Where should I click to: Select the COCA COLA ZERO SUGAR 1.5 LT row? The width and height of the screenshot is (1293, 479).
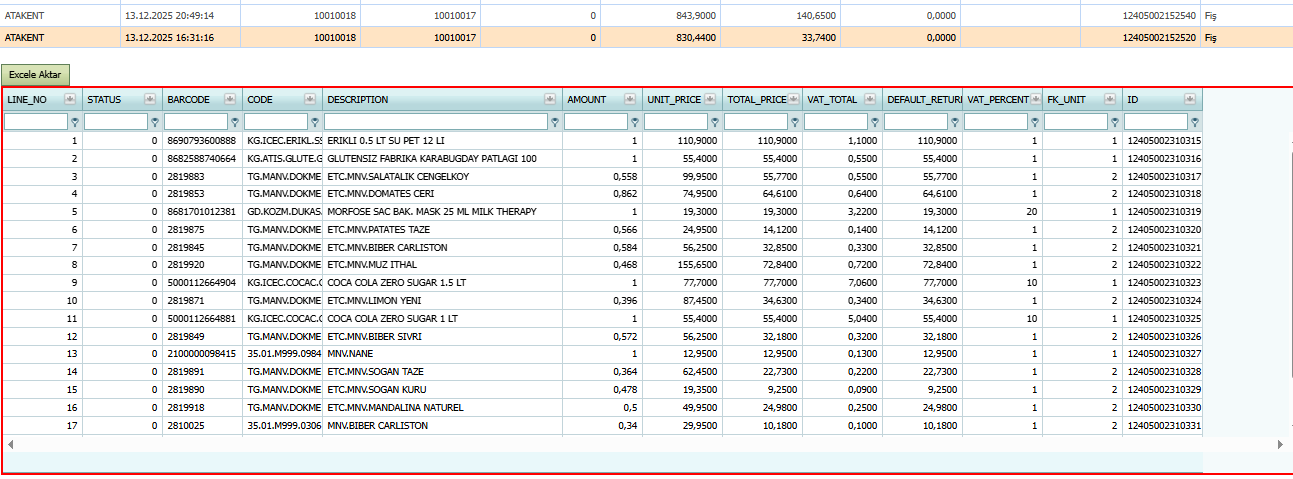coord(602,283)
